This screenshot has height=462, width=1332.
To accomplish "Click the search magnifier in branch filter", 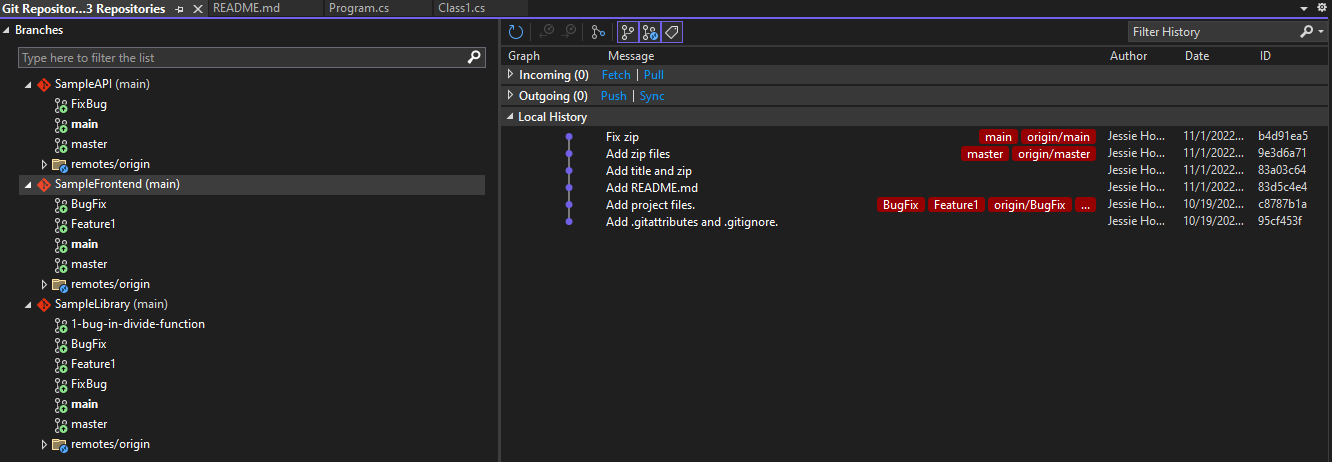I will tap(475, 58).
